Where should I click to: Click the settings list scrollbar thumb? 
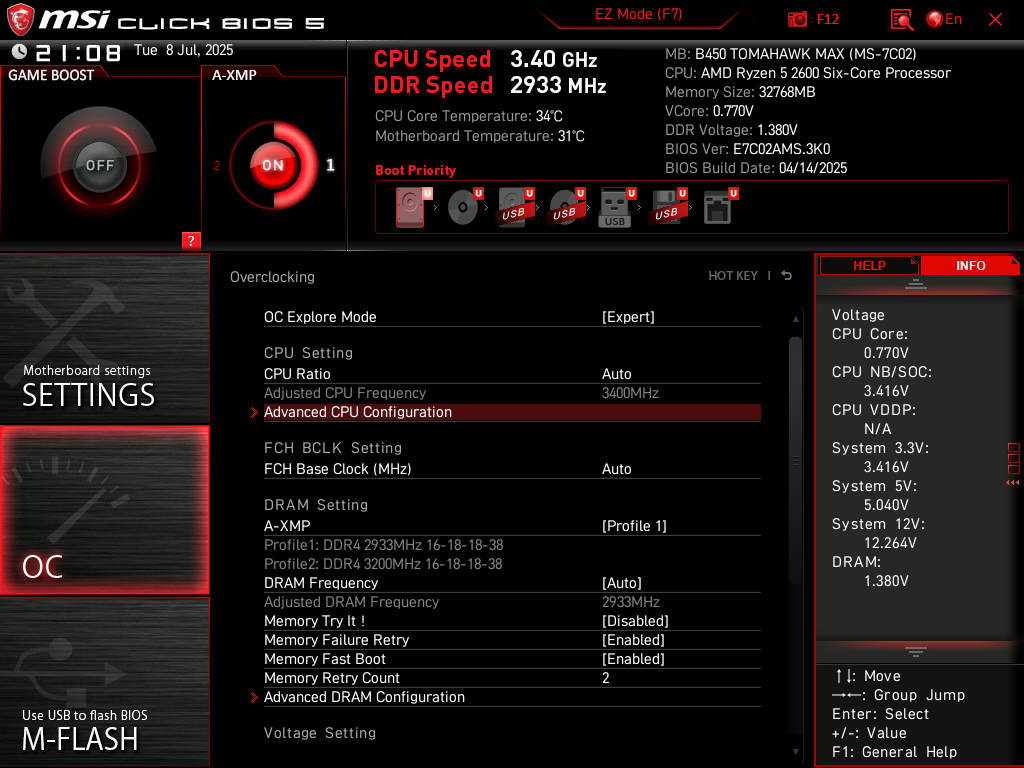[x=795, y=460]
